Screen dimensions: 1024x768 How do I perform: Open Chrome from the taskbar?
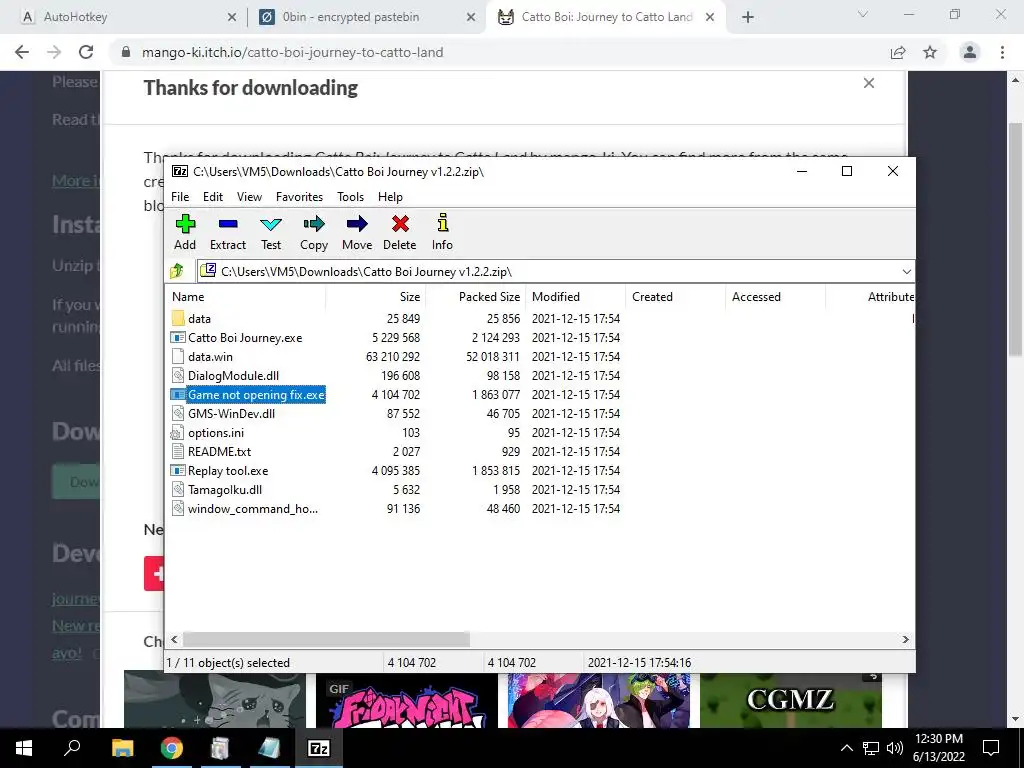[172, 748]
